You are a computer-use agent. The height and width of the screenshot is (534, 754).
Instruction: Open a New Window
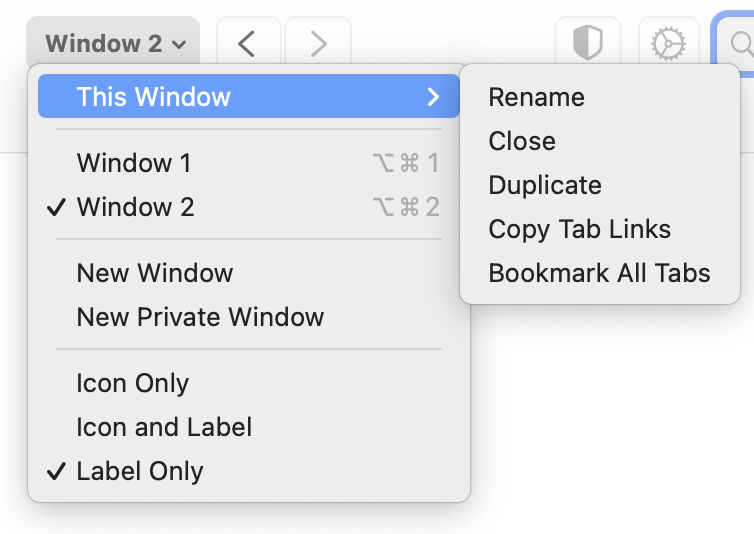click(x=155, y=273)
